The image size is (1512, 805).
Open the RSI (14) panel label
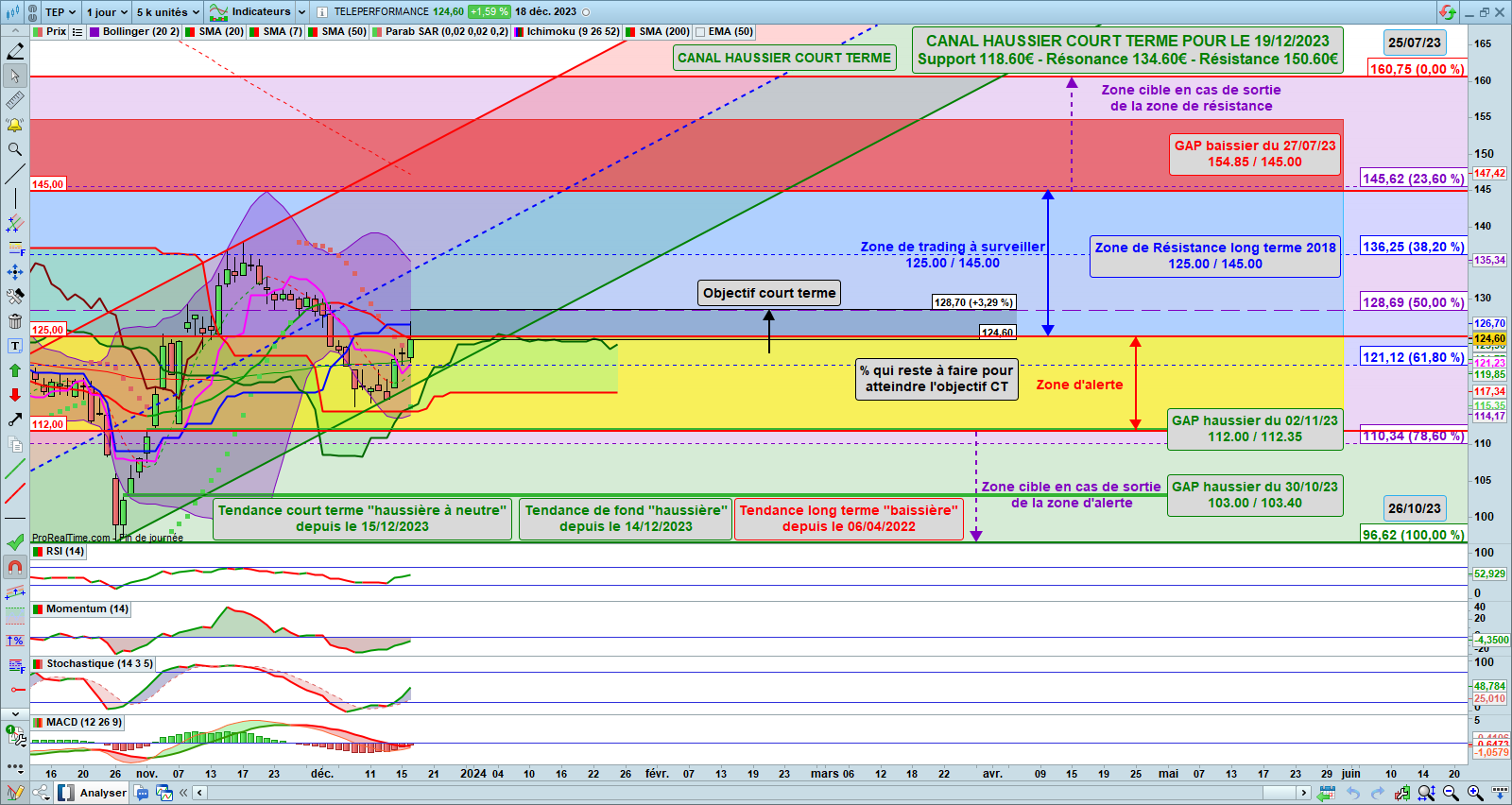(x=59, y=552)
